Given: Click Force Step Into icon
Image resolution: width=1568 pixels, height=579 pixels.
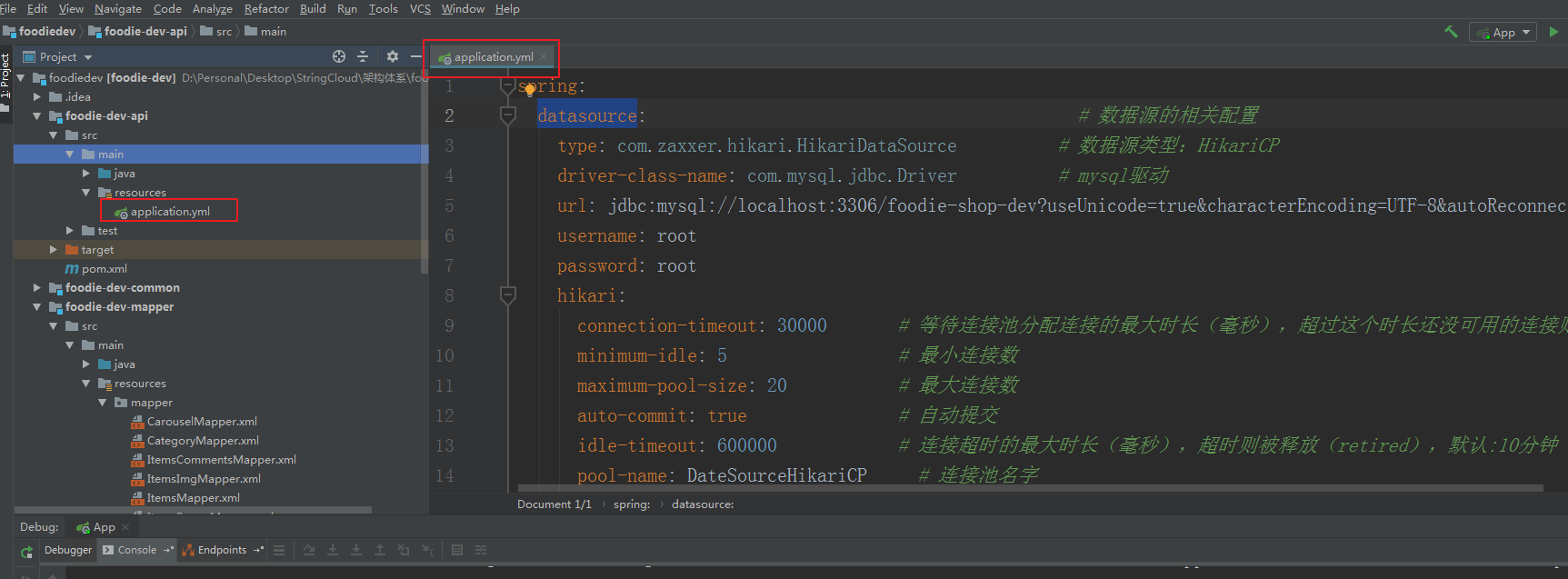Looking at the screenshot, I should tap(356, 550).
